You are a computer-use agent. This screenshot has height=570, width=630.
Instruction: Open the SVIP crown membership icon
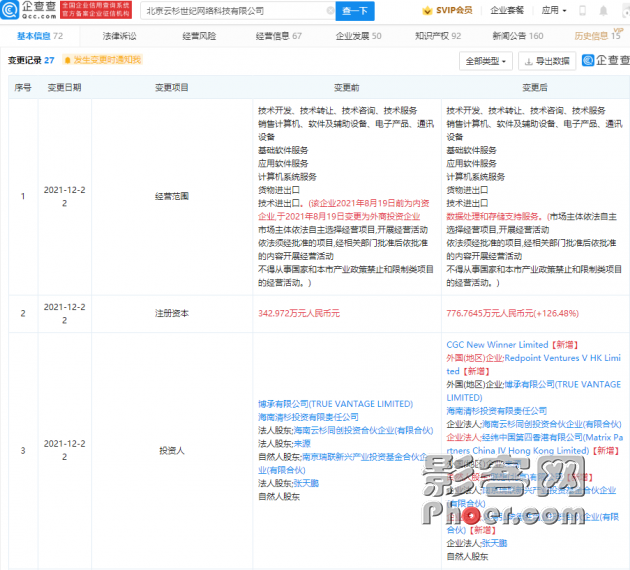[x=427, y=11]
